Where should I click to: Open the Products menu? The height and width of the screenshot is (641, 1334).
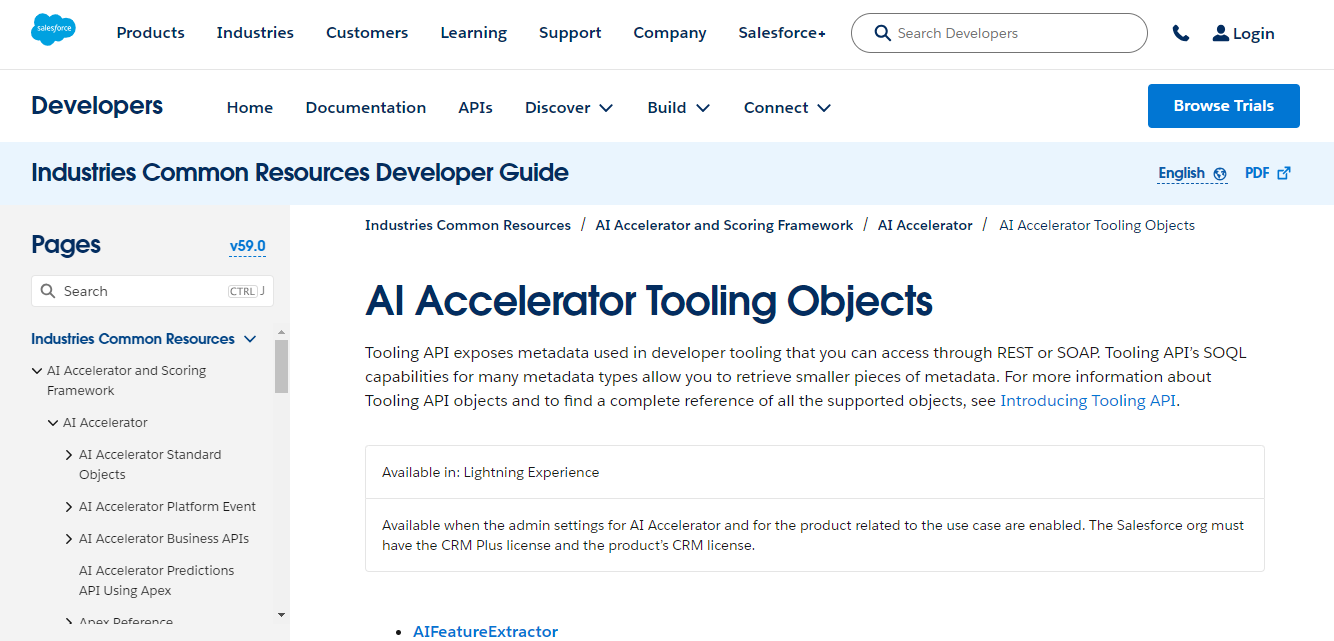click(x=151, y=33)
